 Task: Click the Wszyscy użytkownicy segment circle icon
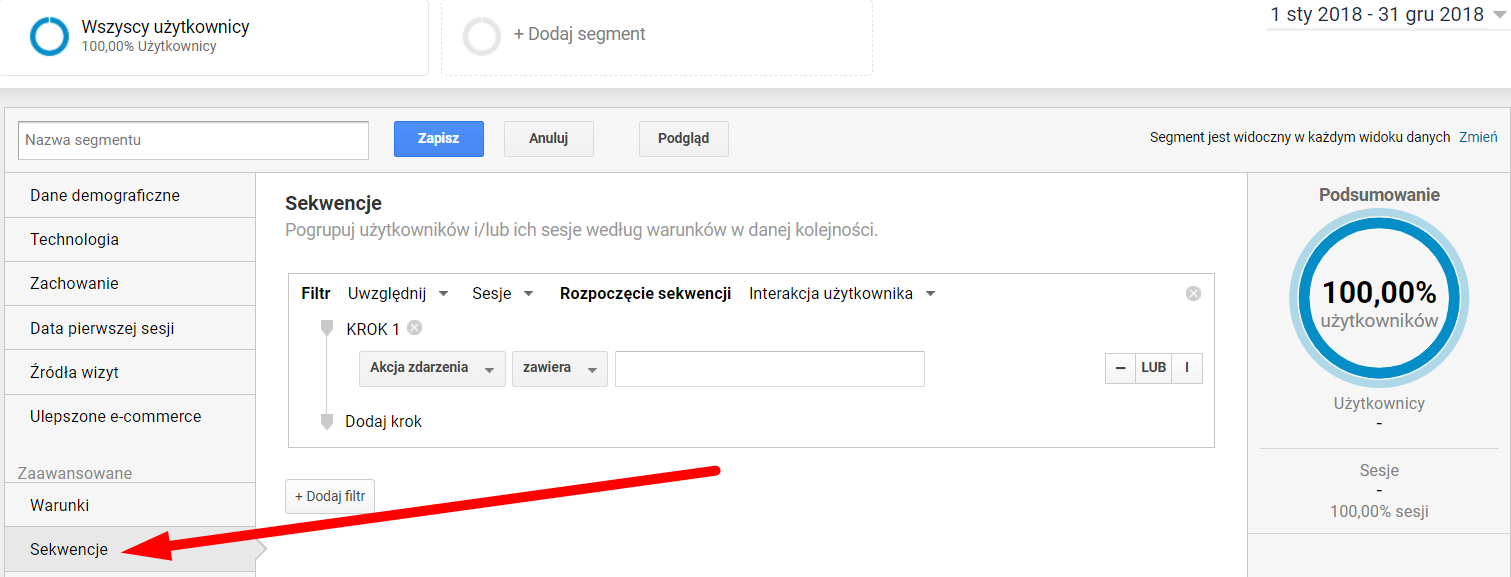click(49, 36)
